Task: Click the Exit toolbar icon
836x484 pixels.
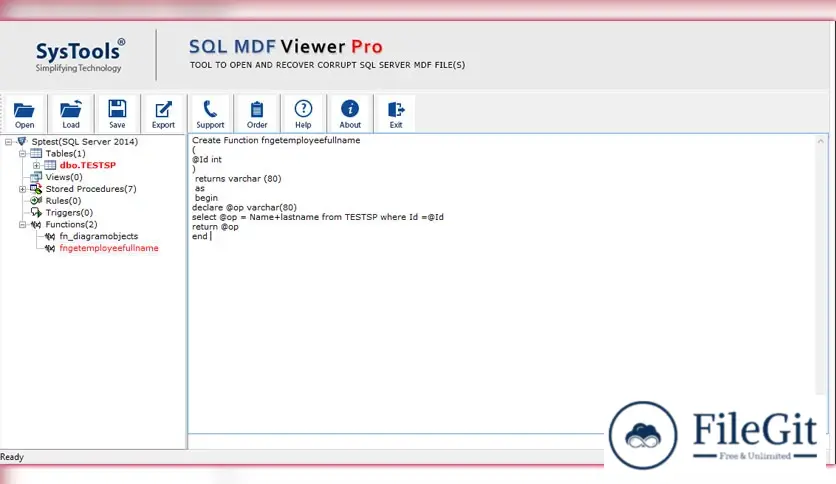Action: (396, 109)
